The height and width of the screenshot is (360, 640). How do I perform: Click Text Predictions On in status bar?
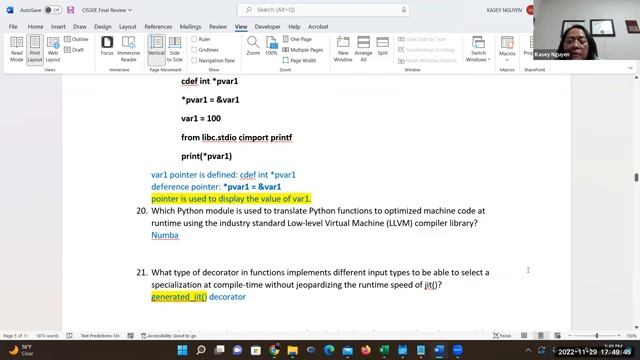100,336
